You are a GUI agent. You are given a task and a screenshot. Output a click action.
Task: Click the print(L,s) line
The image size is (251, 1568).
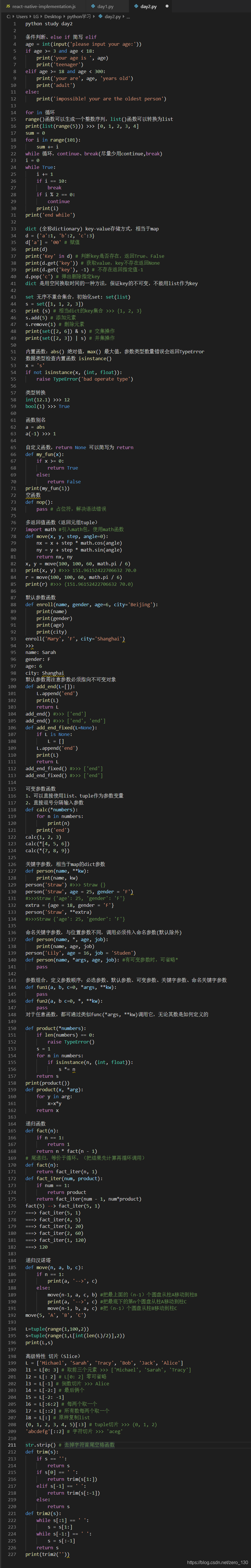click(39, 1342)
